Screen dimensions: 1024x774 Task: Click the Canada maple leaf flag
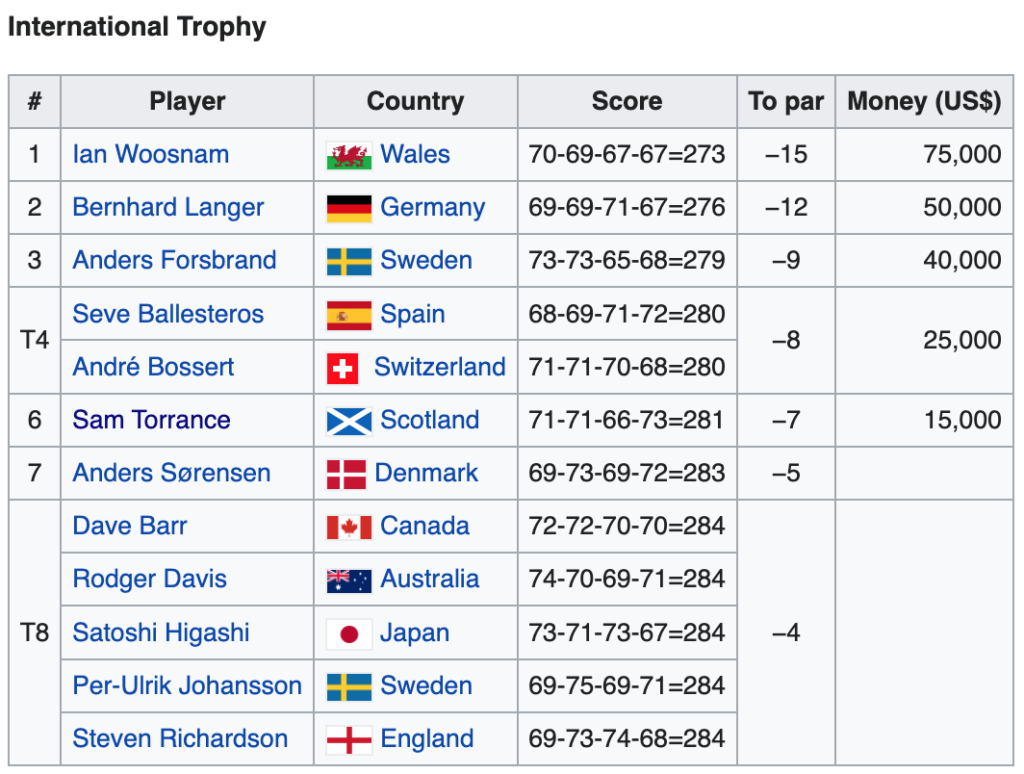point(349,527)
